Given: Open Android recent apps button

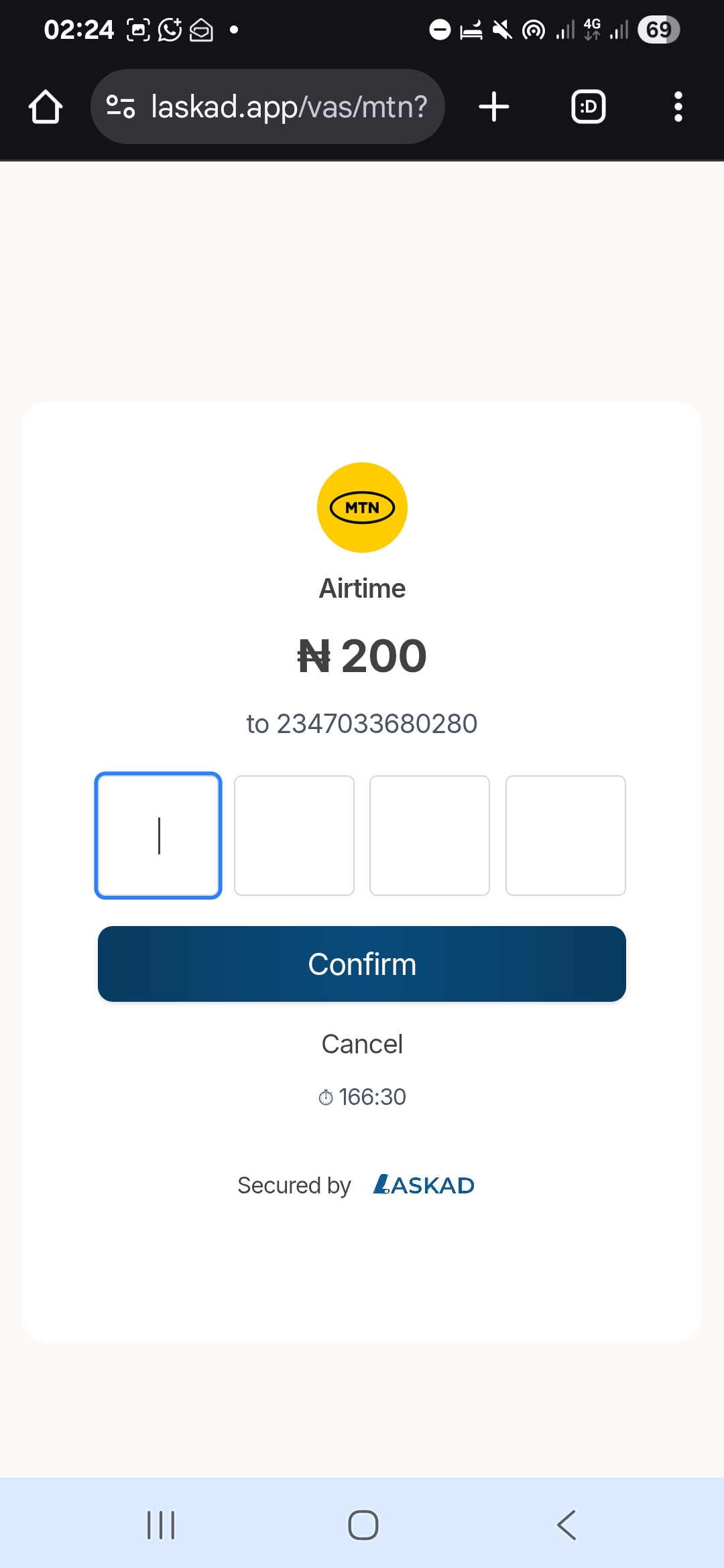Looking at the screenshot, I should tap(161, 1525).
